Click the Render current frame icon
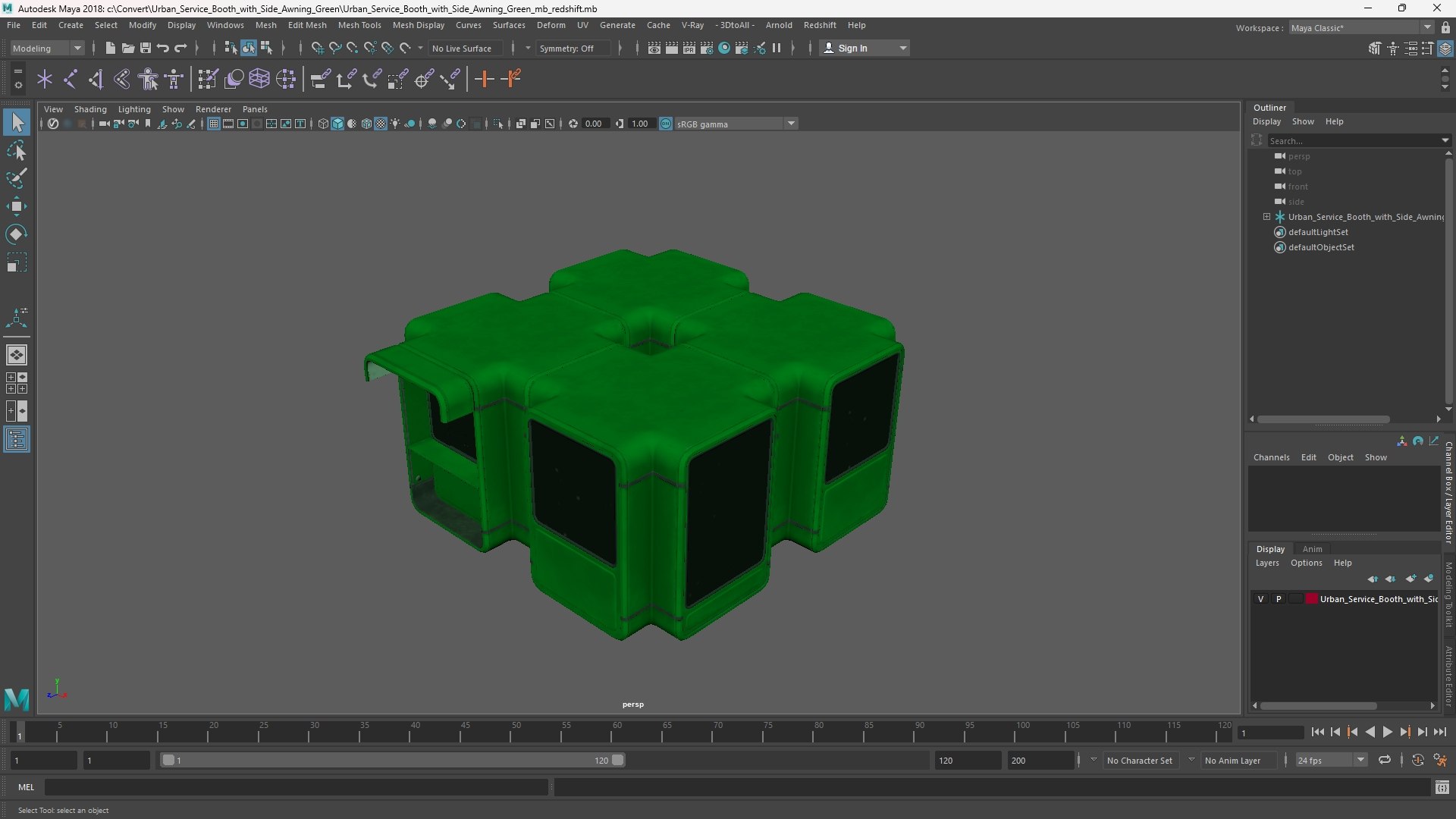The width and height of the screenshot is (1456, 819). click(x=672, y=48)
